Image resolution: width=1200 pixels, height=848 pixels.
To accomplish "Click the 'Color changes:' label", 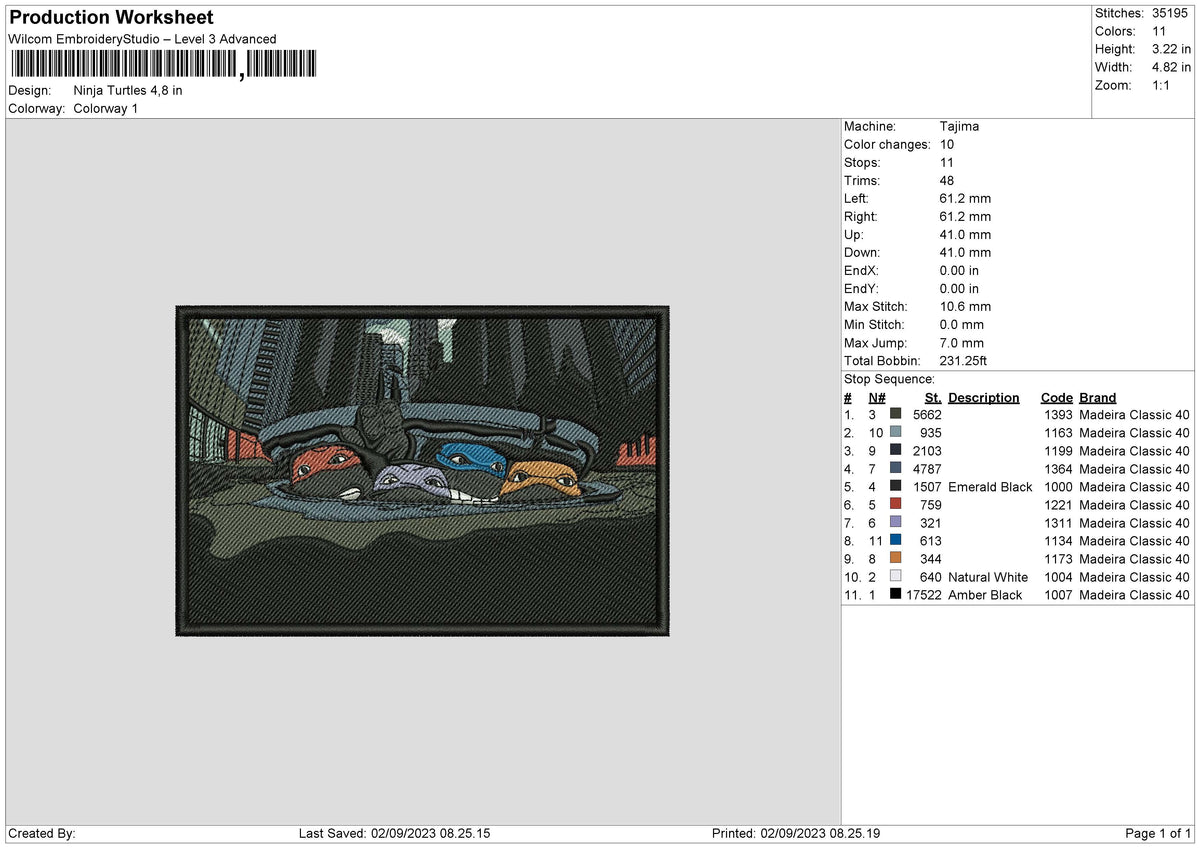I will (x=887, y=144).
